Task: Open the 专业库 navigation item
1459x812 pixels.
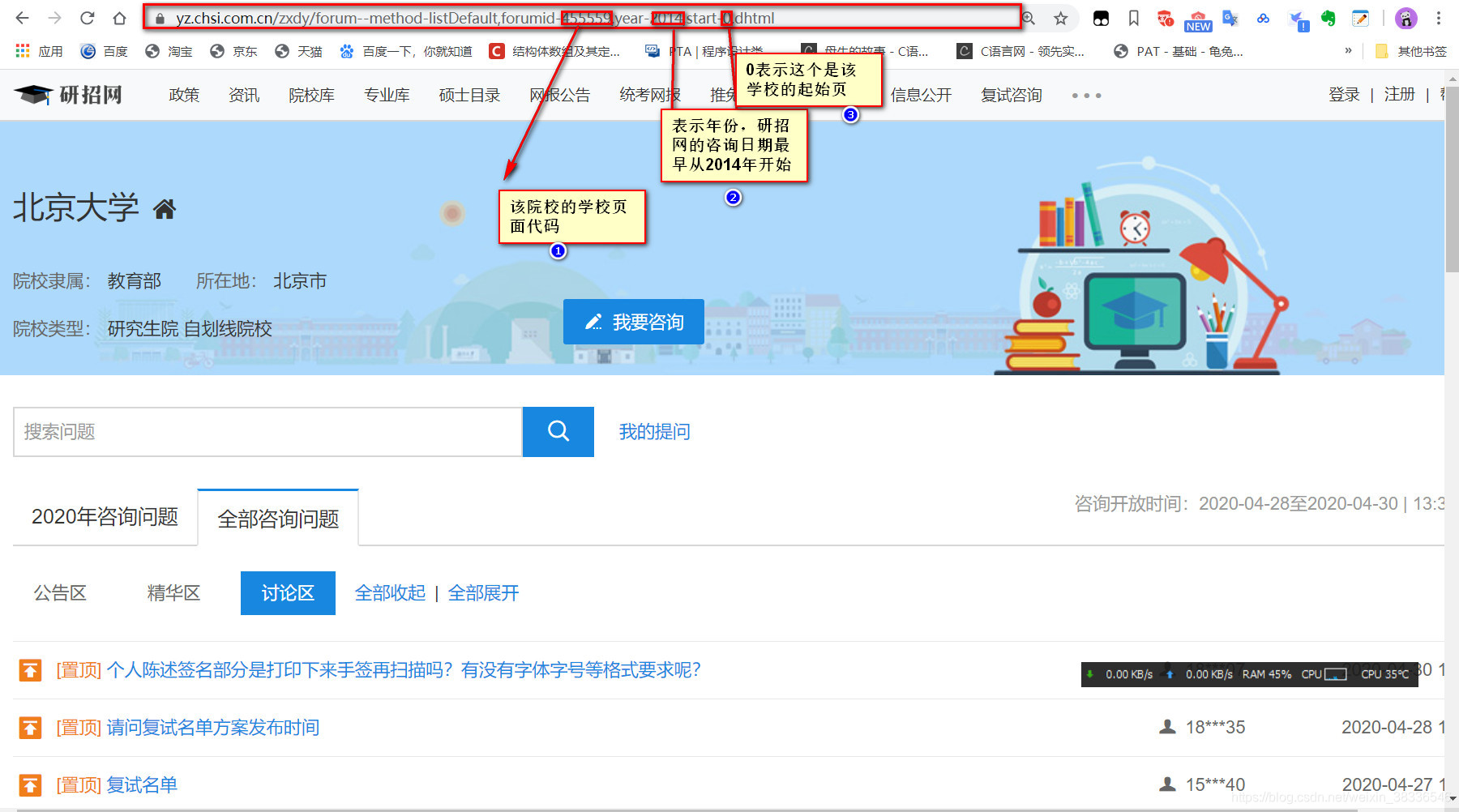Action: click(x=387, y=95)
